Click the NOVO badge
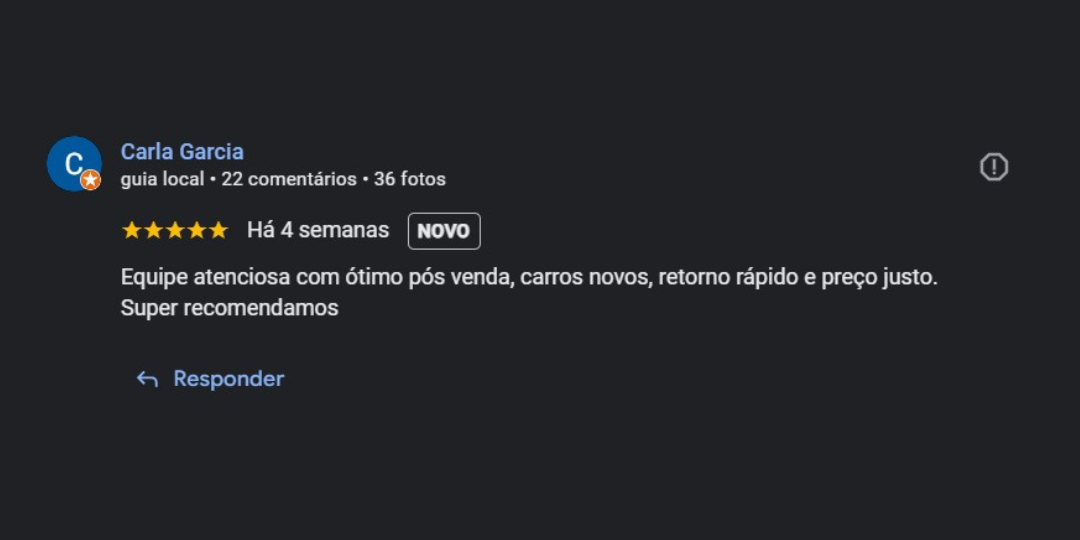The image size is (1080, 540). 444,231
